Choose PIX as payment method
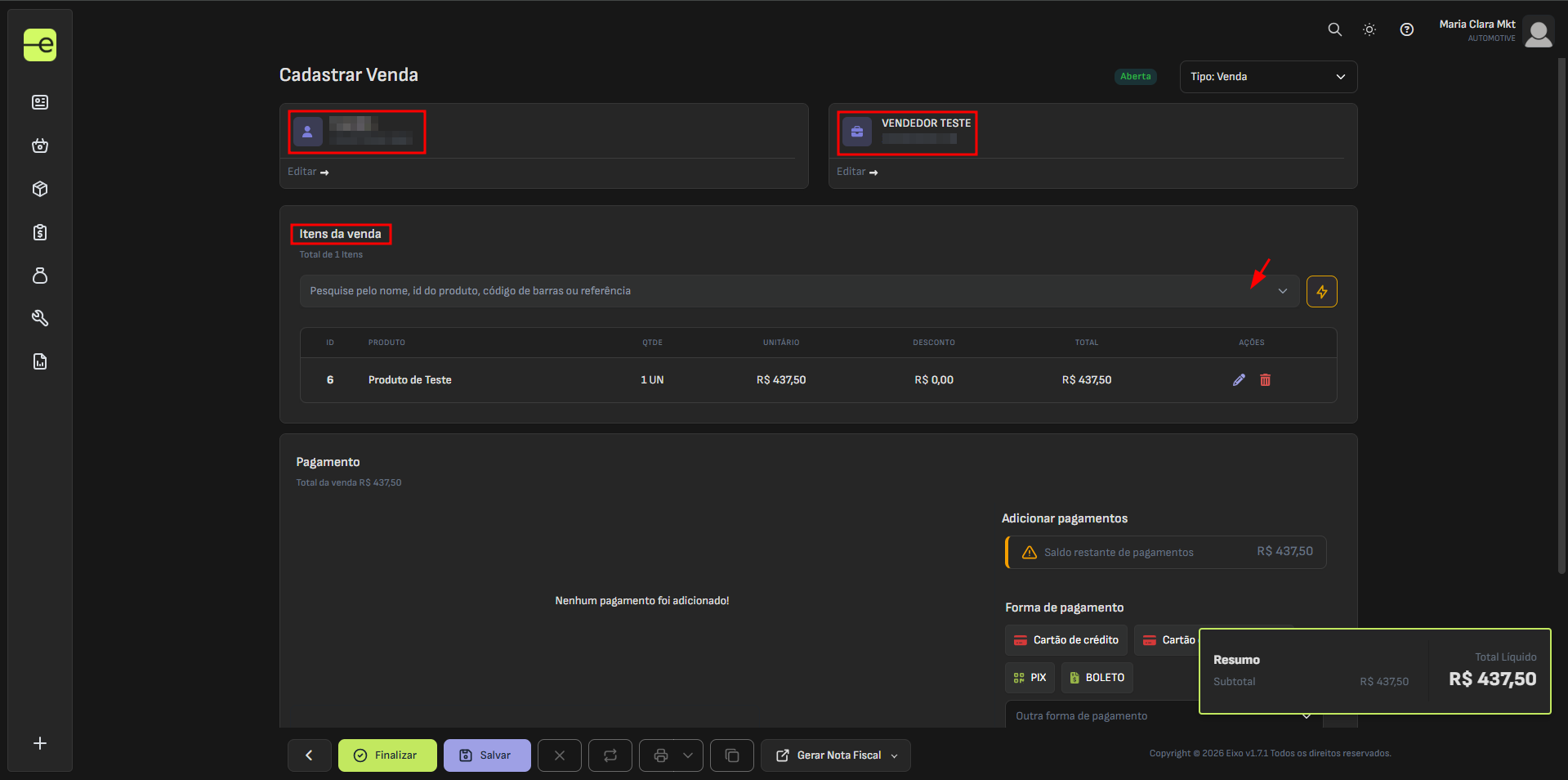This screenshot has height=780, width=1568. 1030,678
